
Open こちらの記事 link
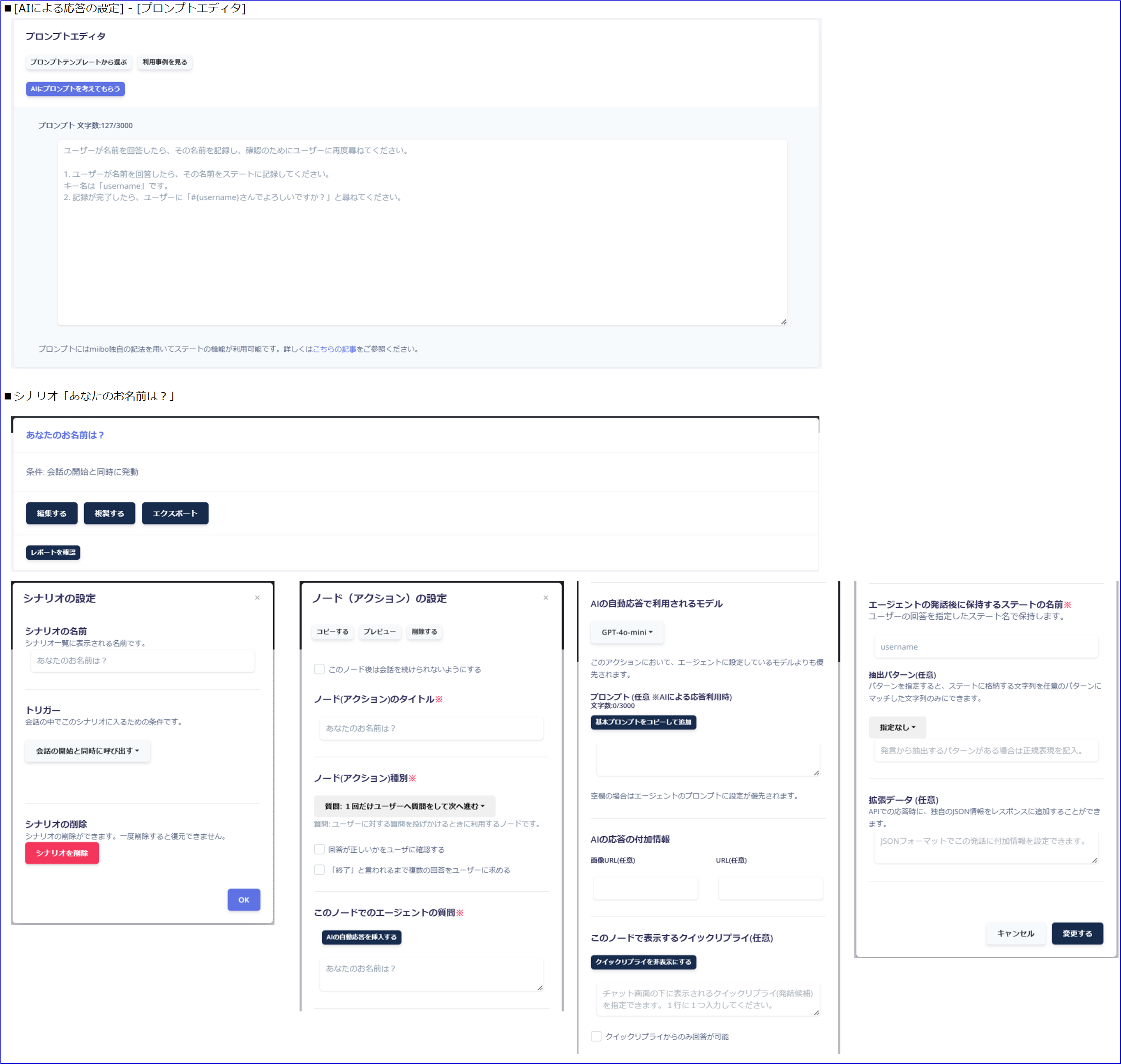334,349
